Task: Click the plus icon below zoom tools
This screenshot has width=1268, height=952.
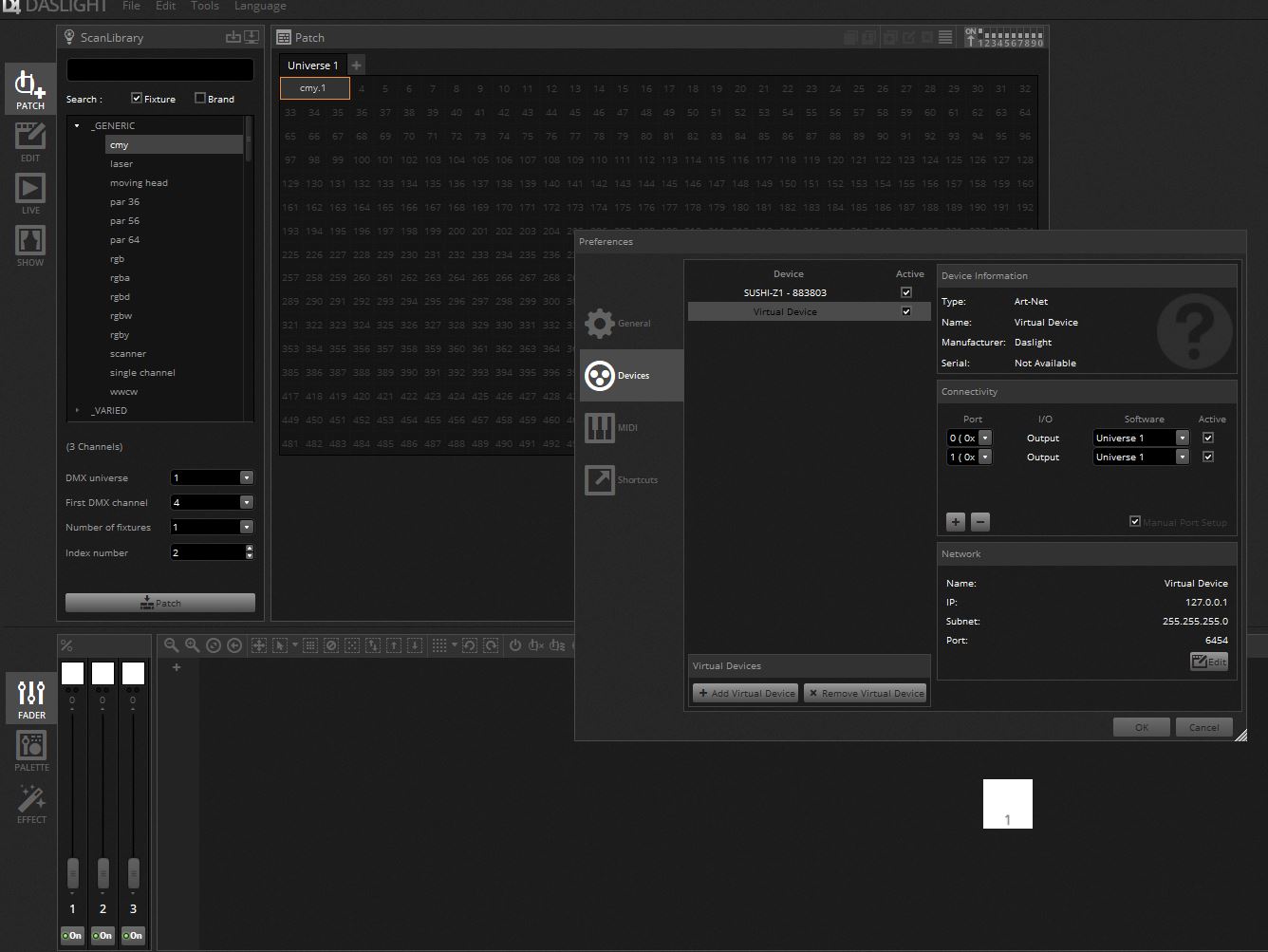Action: [x=176, y=667]
